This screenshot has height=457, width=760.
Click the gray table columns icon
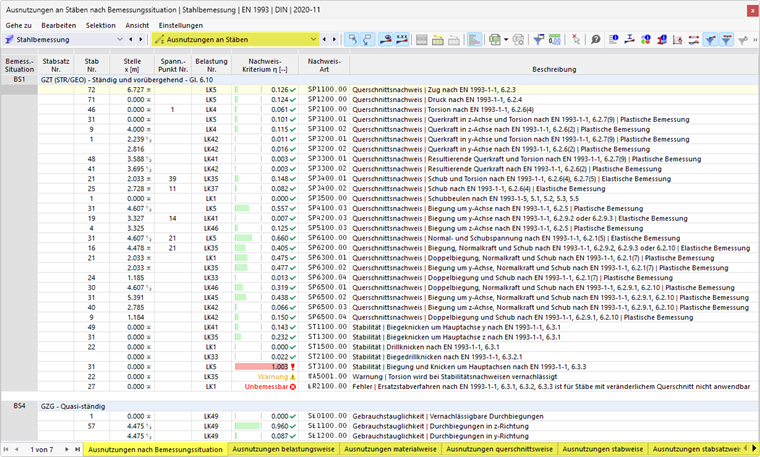422,40
